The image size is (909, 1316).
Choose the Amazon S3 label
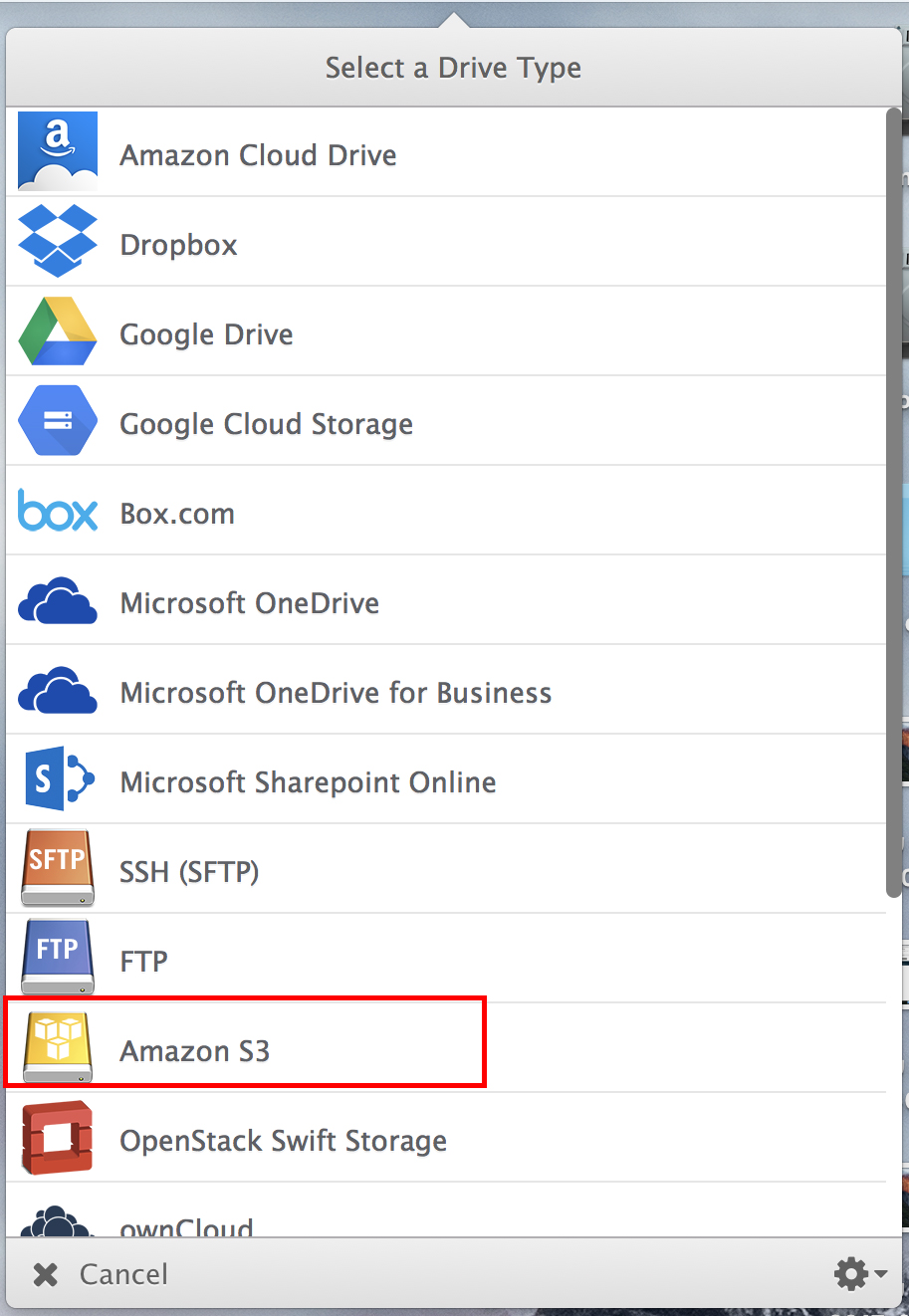pyautogui.click(x=195, y=1051)
